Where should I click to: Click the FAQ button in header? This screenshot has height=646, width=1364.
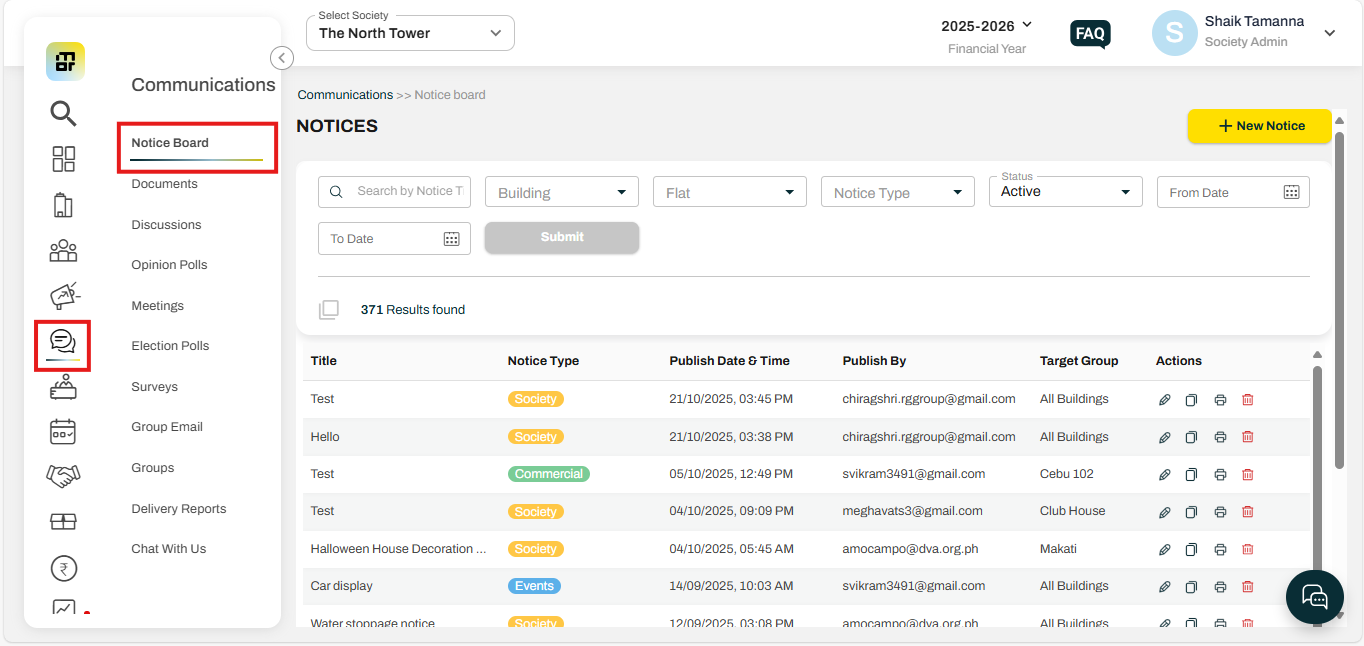[x=1089, y=34]
